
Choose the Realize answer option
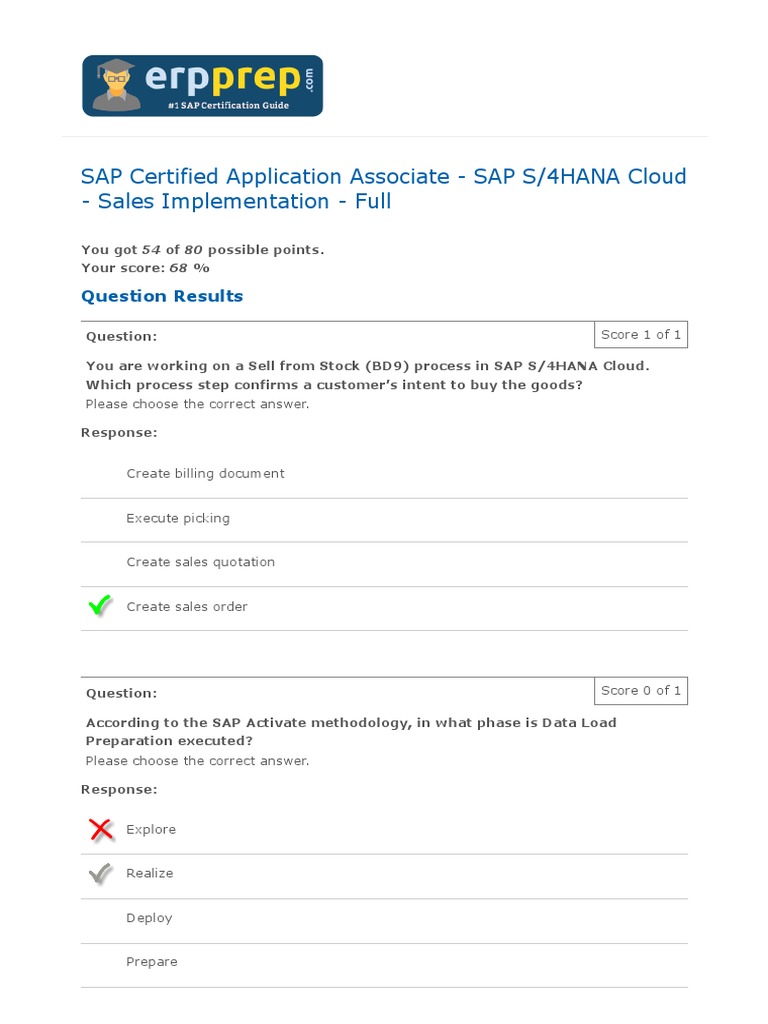pyautogui.click(x=150, y=873)
